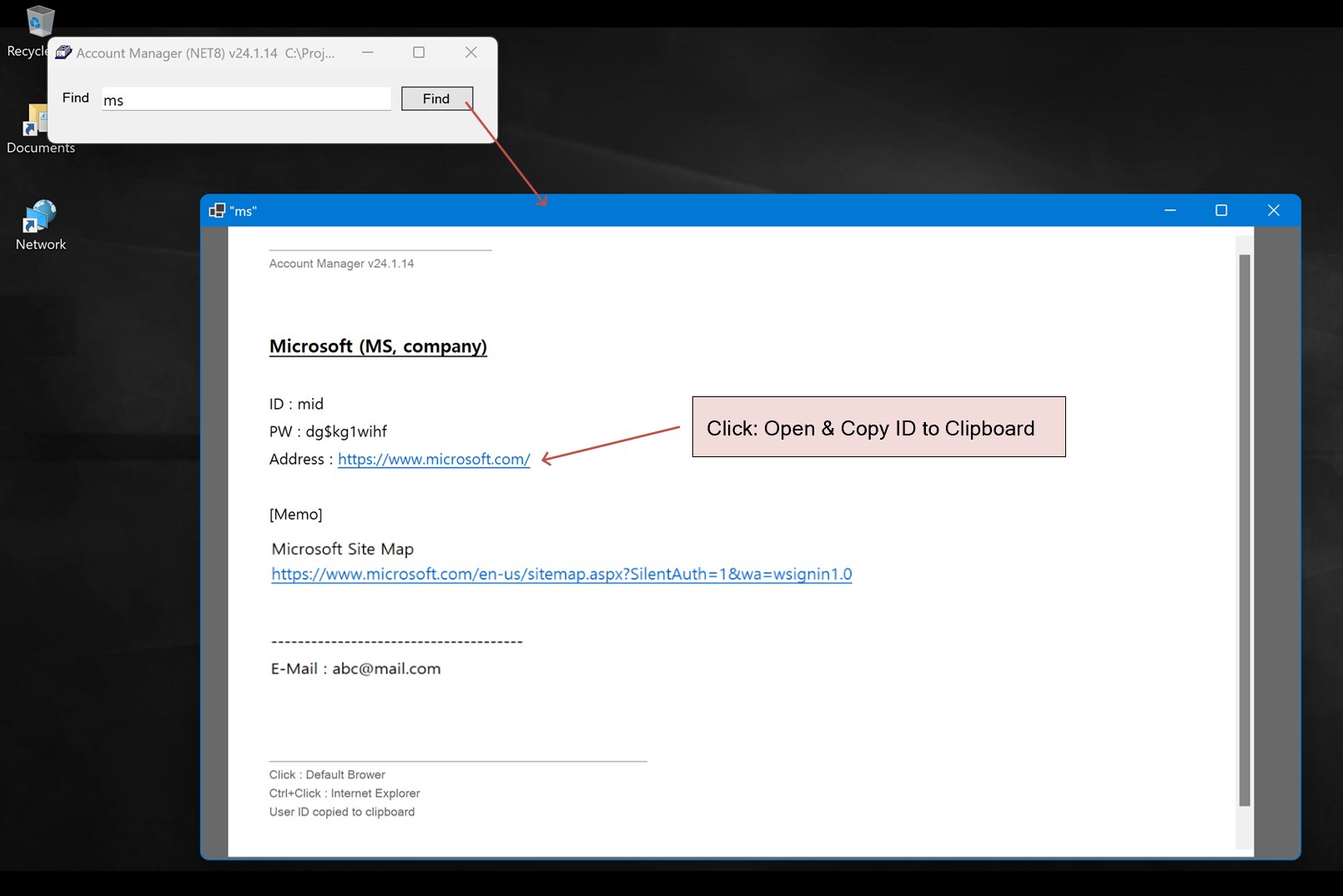Click the "E-Mail : abc@mail.com" line

click(355, 668)
